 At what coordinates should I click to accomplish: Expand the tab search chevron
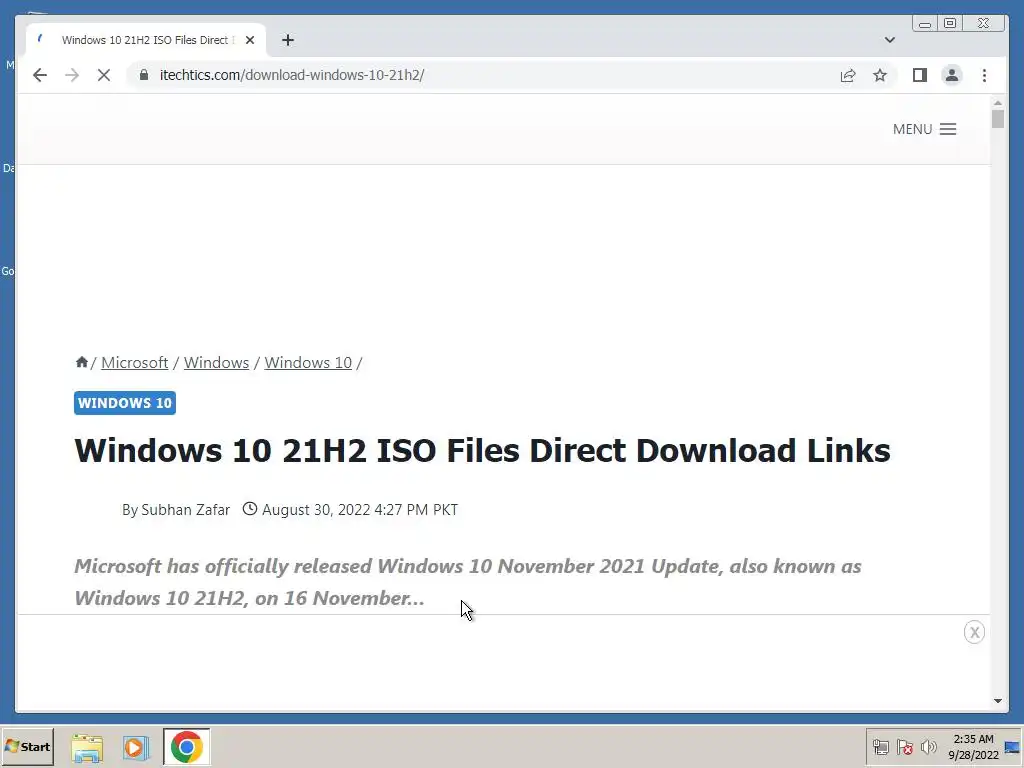point(889,40)
